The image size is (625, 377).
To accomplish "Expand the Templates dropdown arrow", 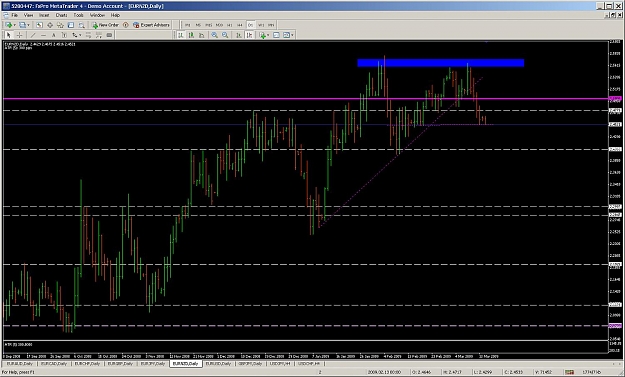I will coord(292,35).
